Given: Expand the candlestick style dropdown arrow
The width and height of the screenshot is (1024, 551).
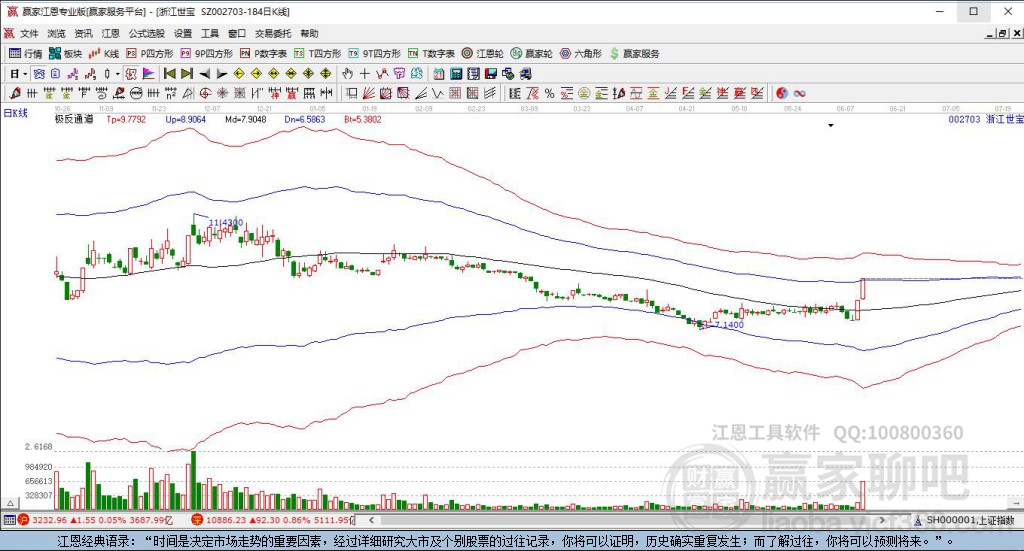Looking at the screenshot, I should (x=118, y=74).
